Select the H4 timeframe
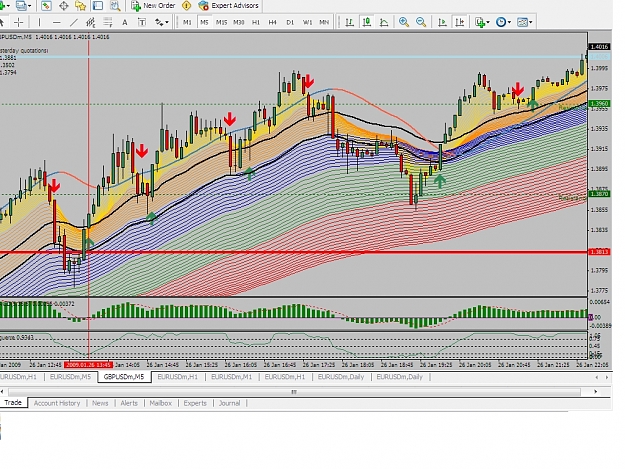The height and width of the screenshot is (469, 625). (273, 22)
